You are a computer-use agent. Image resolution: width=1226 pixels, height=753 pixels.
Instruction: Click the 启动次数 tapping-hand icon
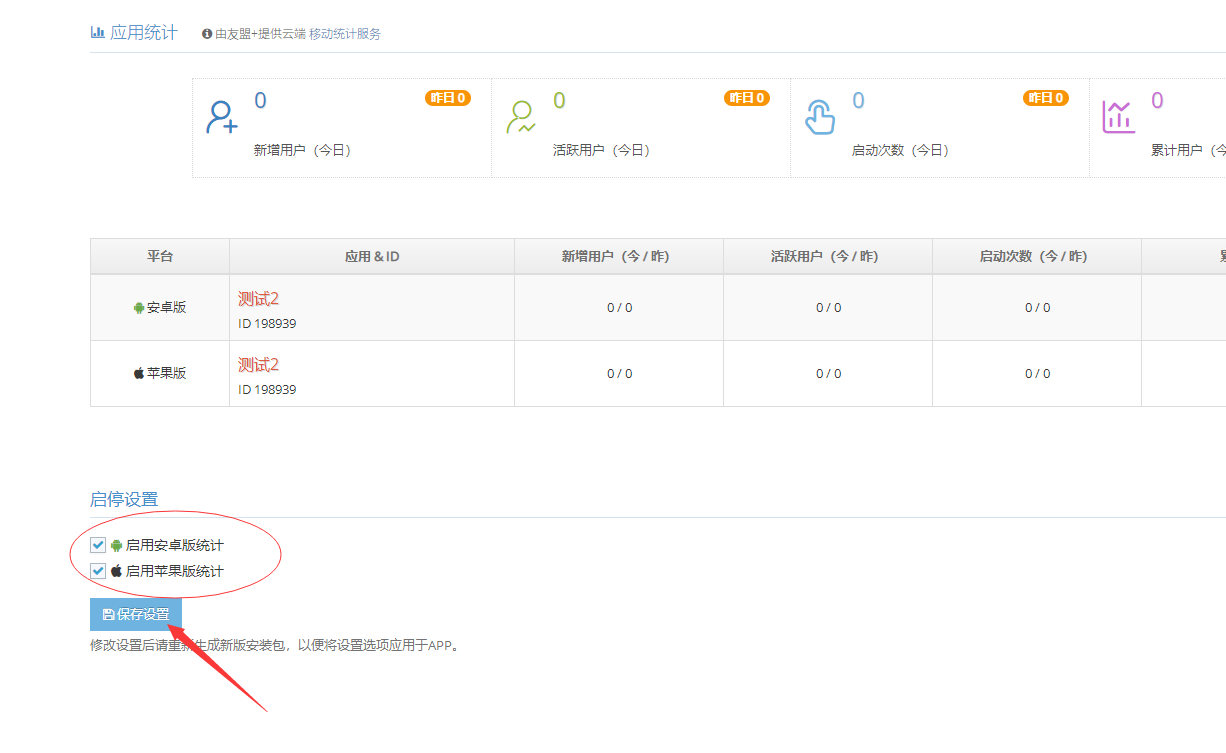tap(820, 117)
